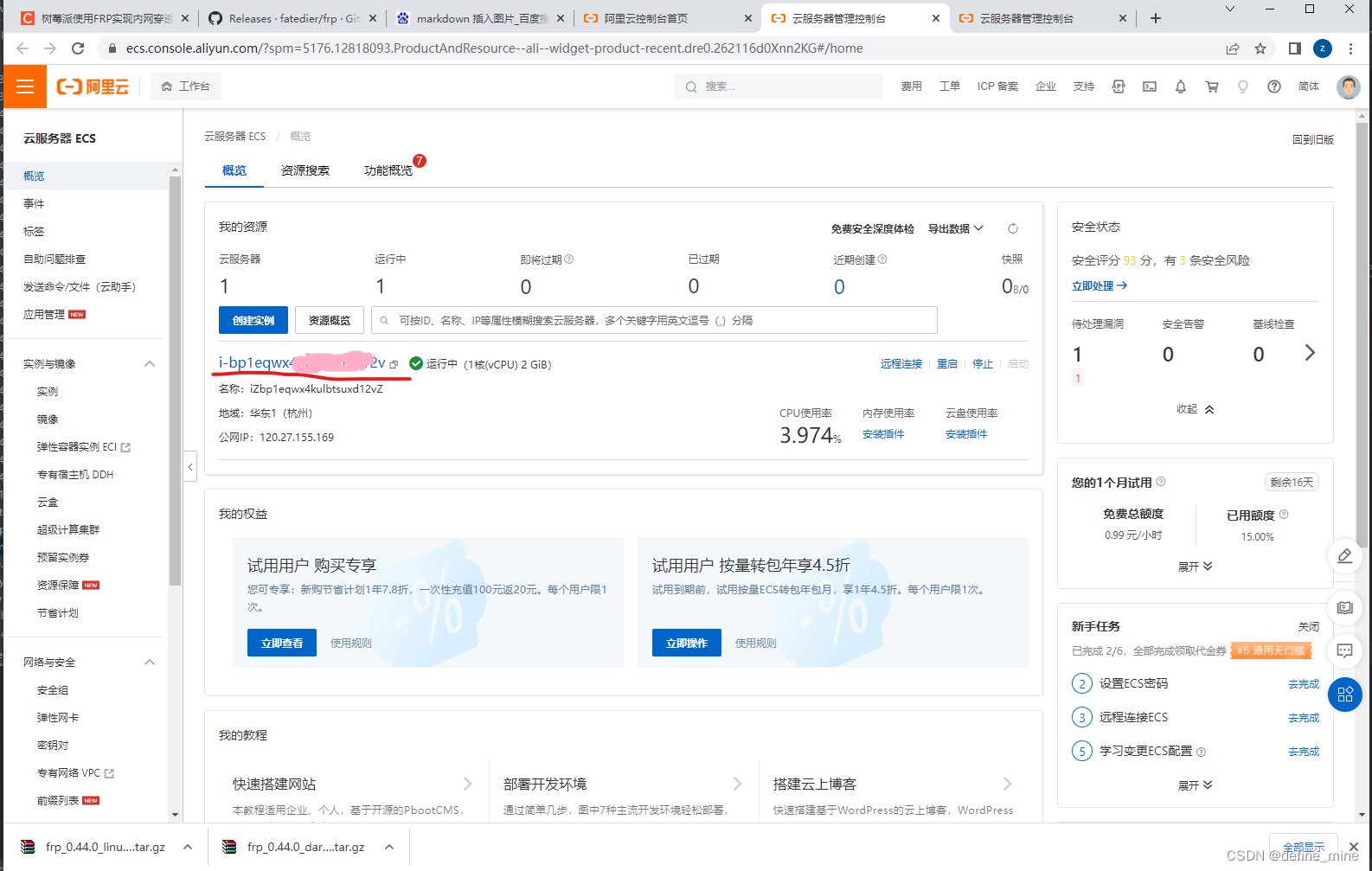Click 停止 instance link
1372x871 pixels.
point(983,364)
